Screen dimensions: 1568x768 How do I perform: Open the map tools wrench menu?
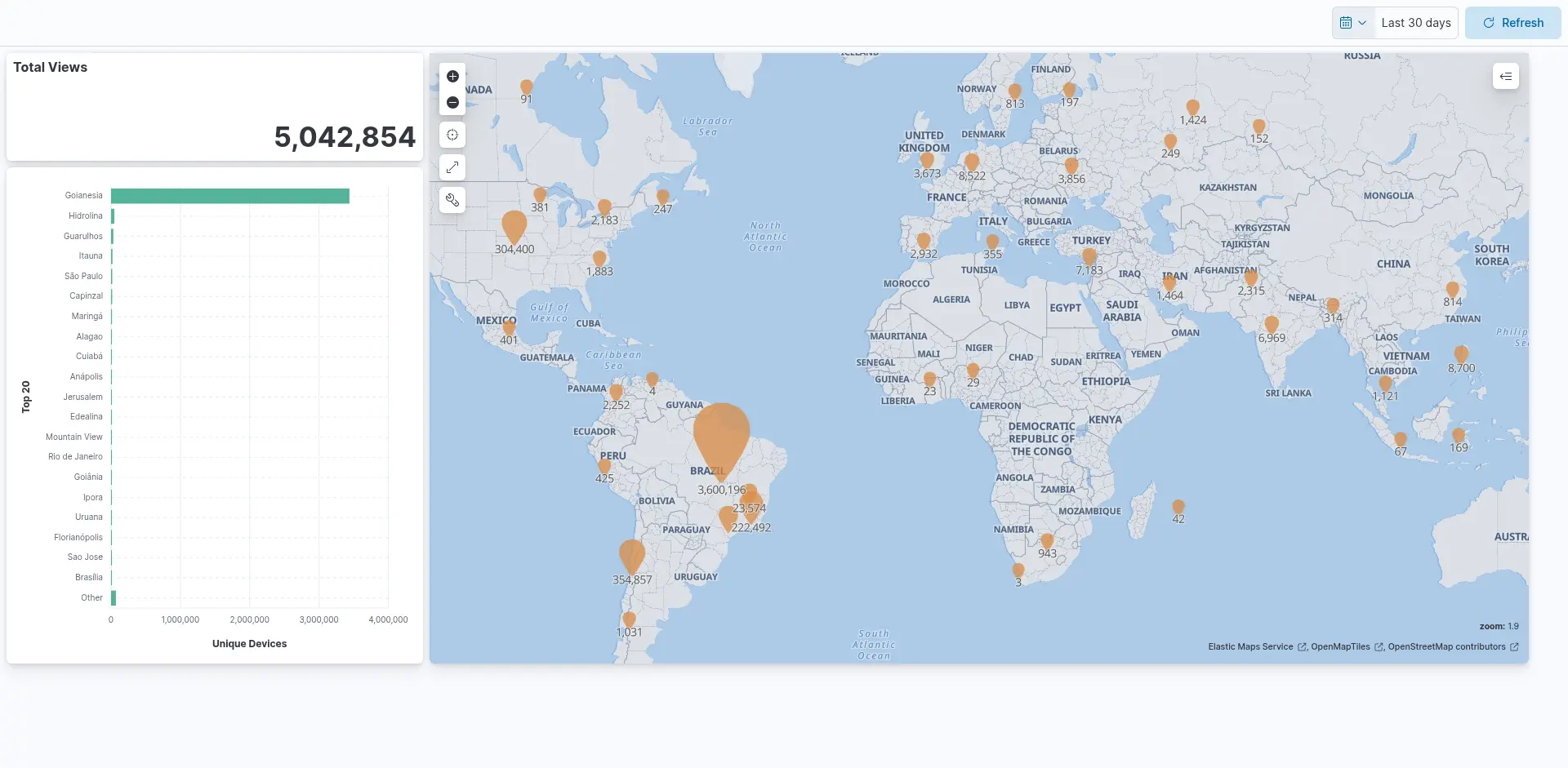pyautogui.click(x=452, y=200)
